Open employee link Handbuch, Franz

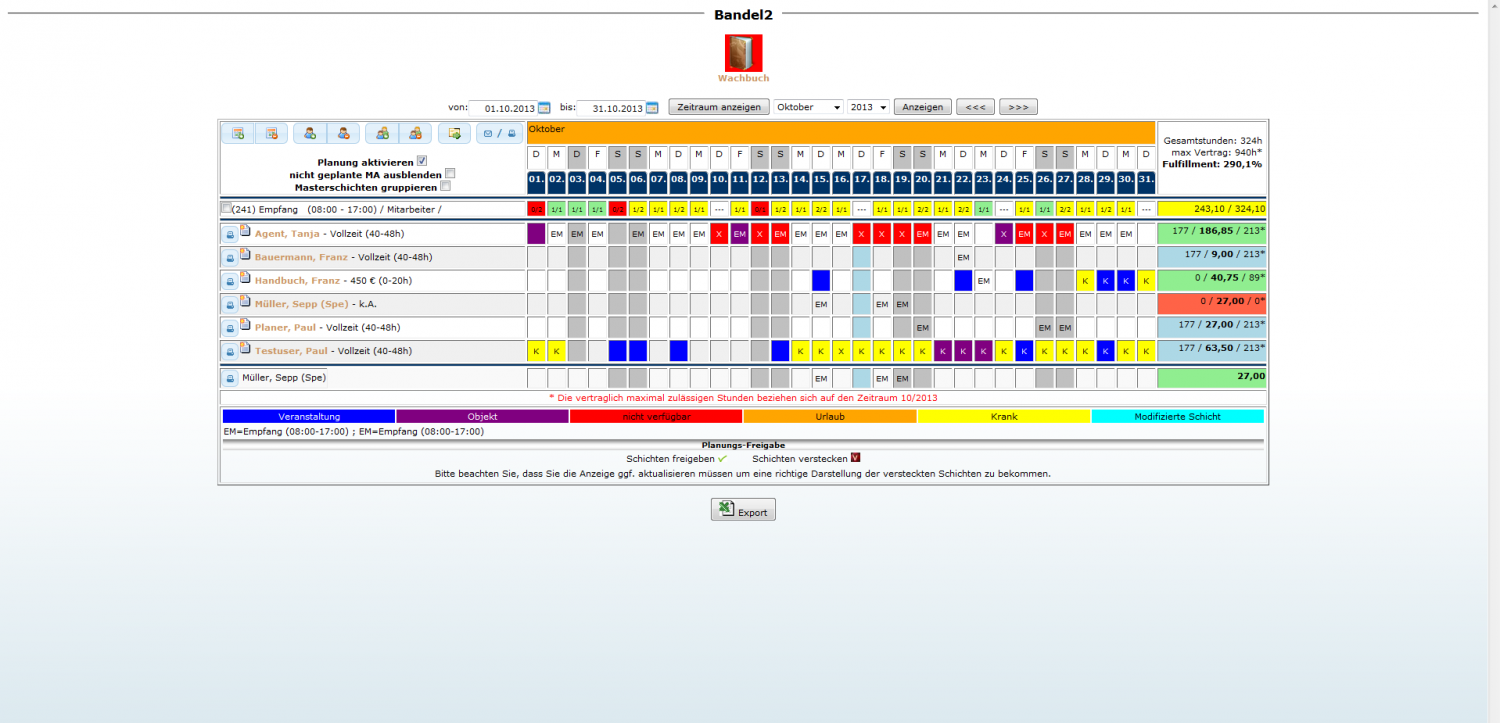coord(297,281)
